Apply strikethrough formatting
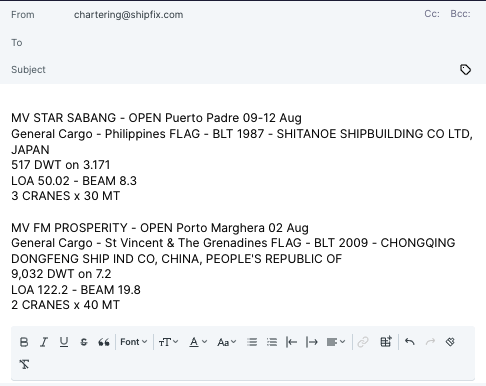 84,342
